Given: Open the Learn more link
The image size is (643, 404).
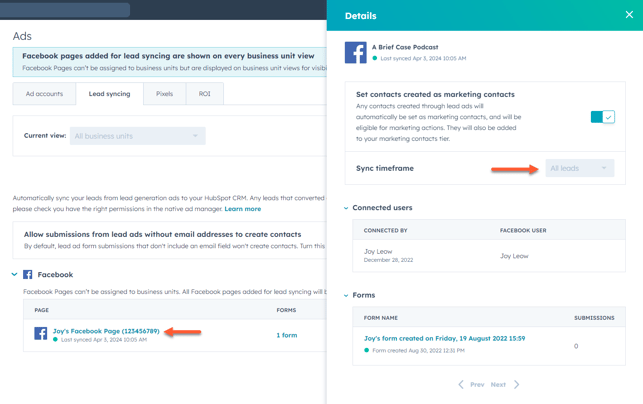Looking at the screenshot, I should [243, 209].
